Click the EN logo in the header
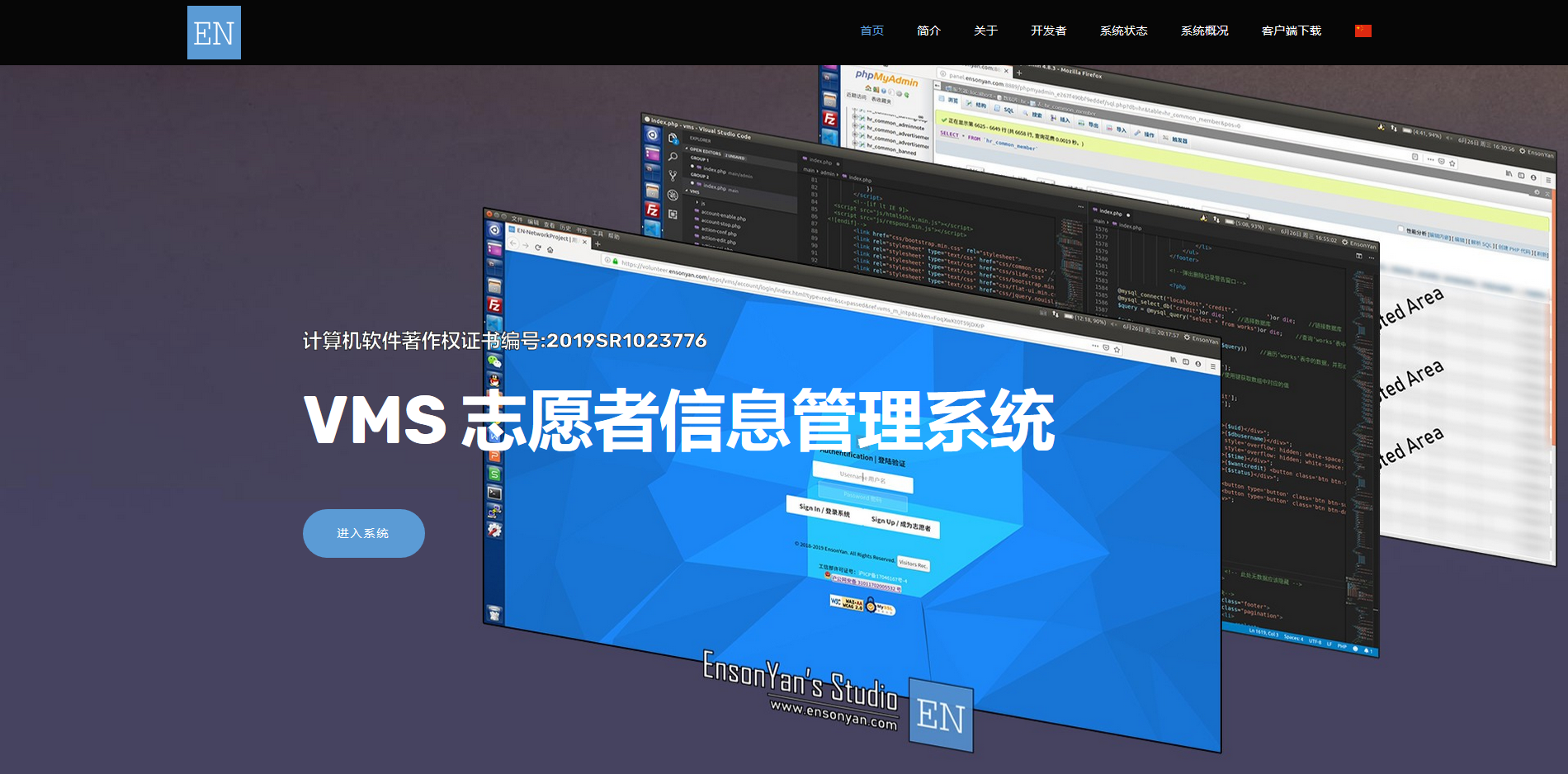Image resolution: width=1568 pixels, height=774 pixels. click(214, 33)
